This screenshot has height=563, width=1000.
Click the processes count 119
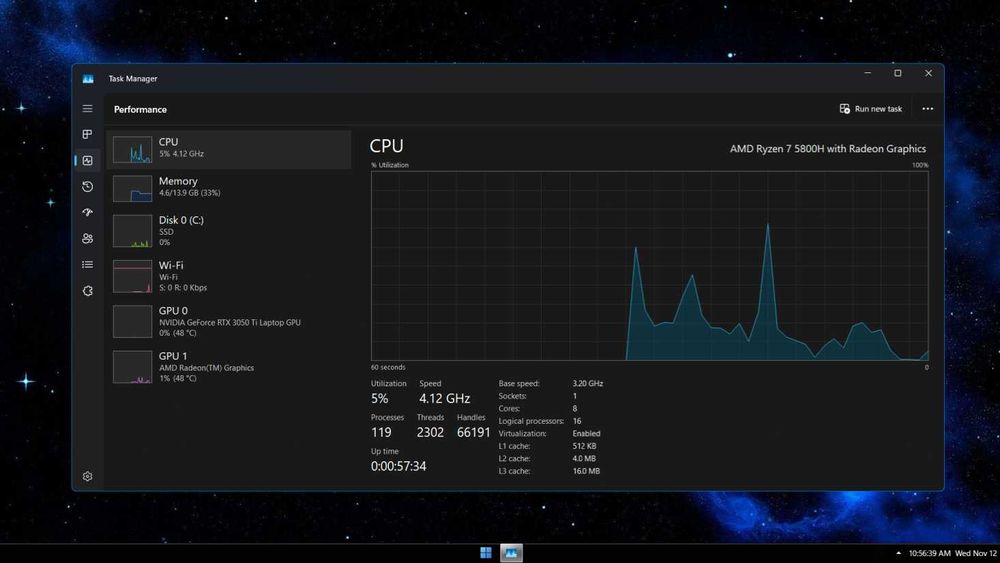[x=381, y=432]
